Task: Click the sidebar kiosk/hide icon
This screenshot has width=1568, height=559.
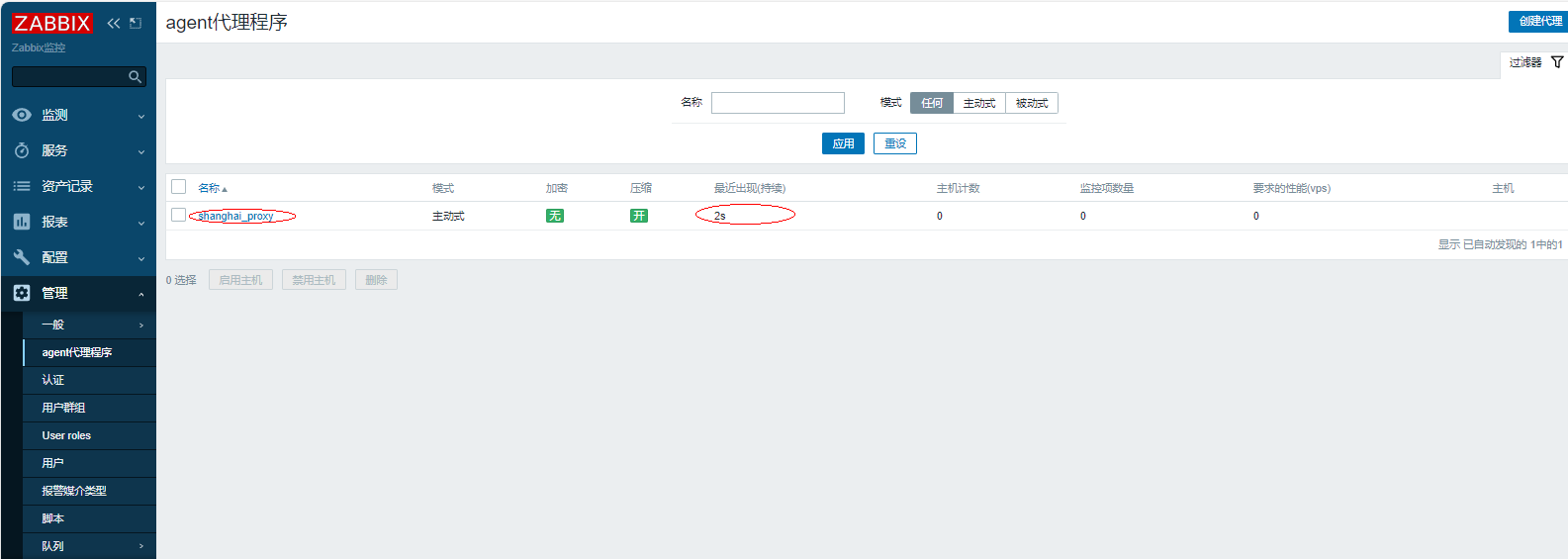Action: click(136, 23)
